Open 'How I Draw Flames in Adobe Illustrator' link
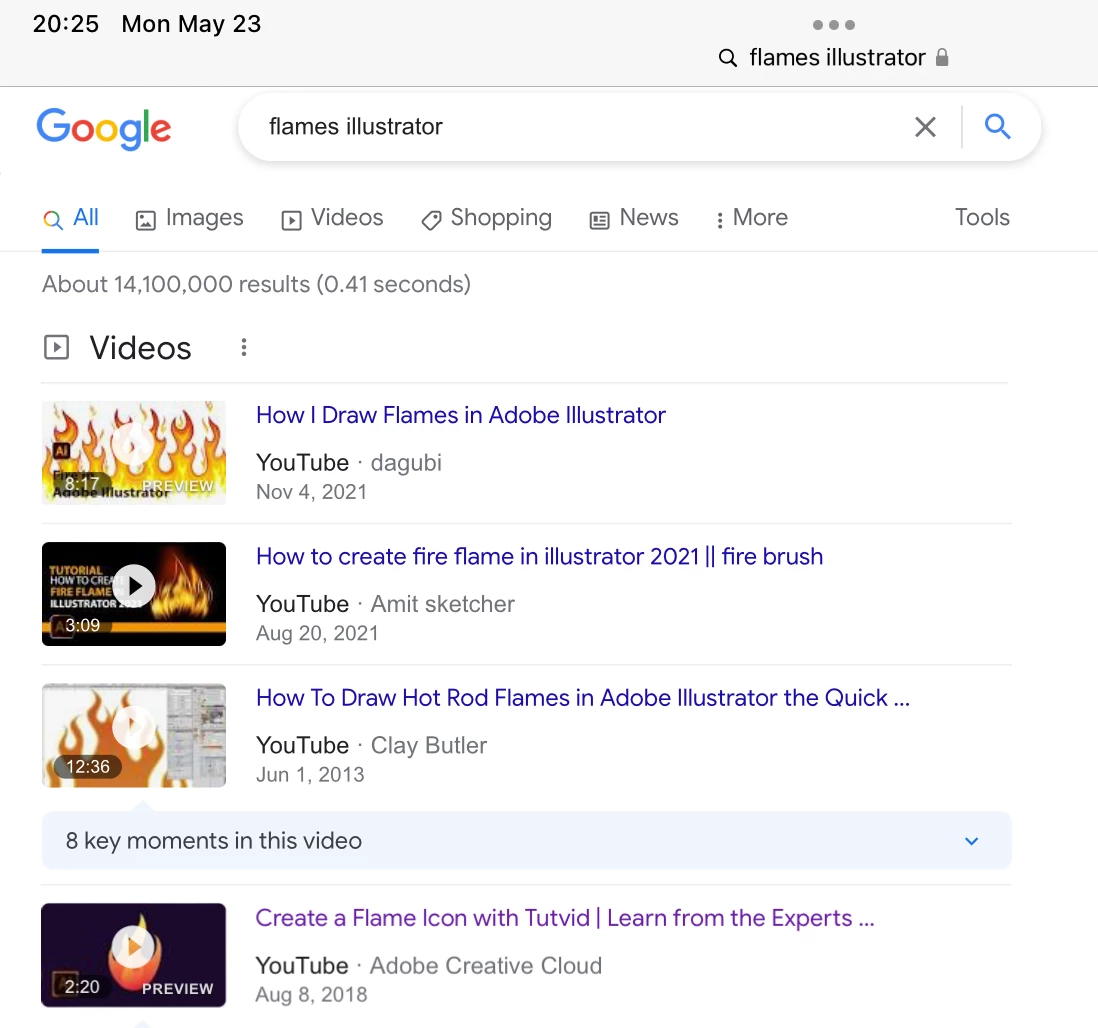This screenshot has width=1098, height=1028. point(461,415)
